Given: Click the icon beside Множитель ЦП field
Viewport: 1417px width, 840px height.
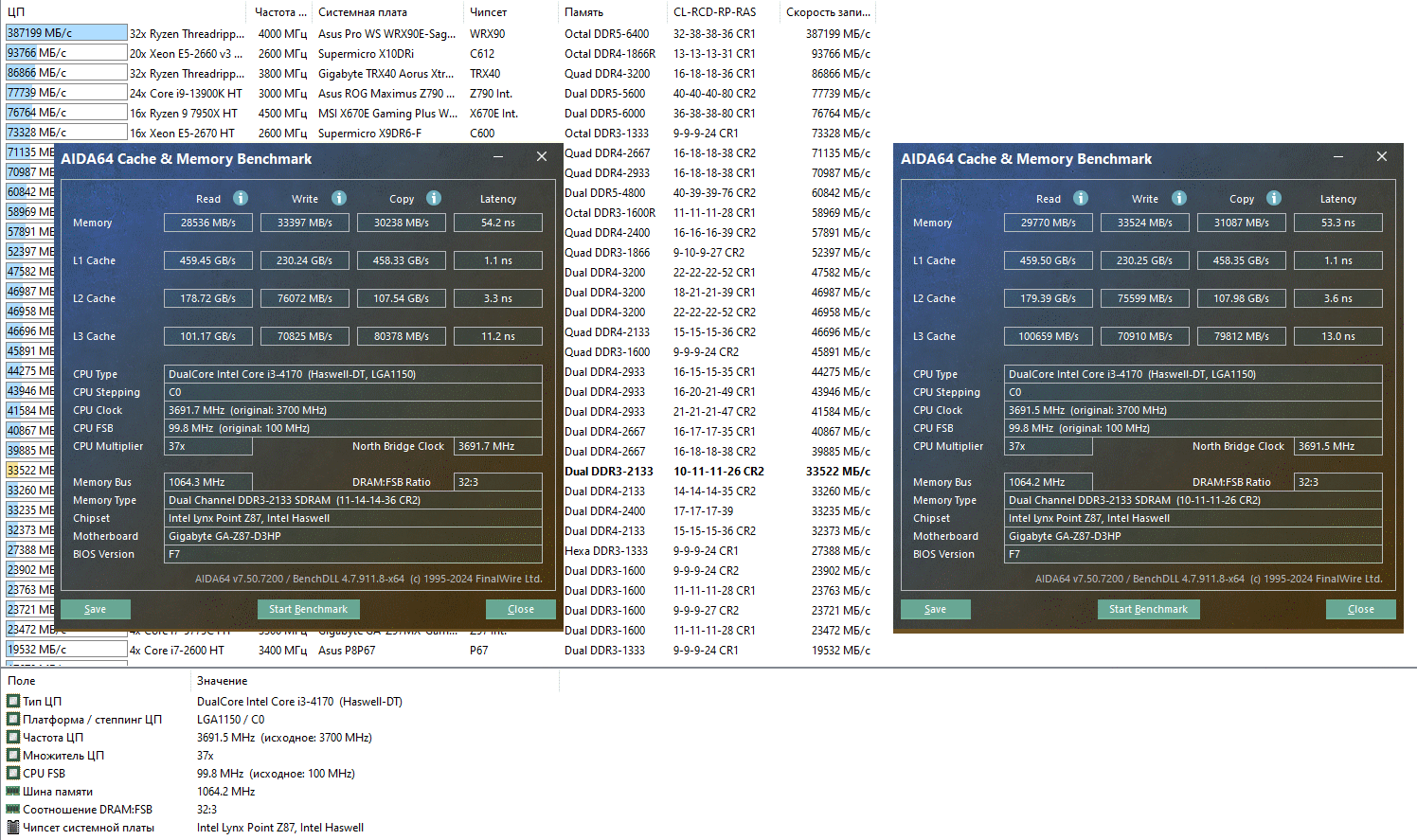Looking at the screenshot, I should 13,755.
